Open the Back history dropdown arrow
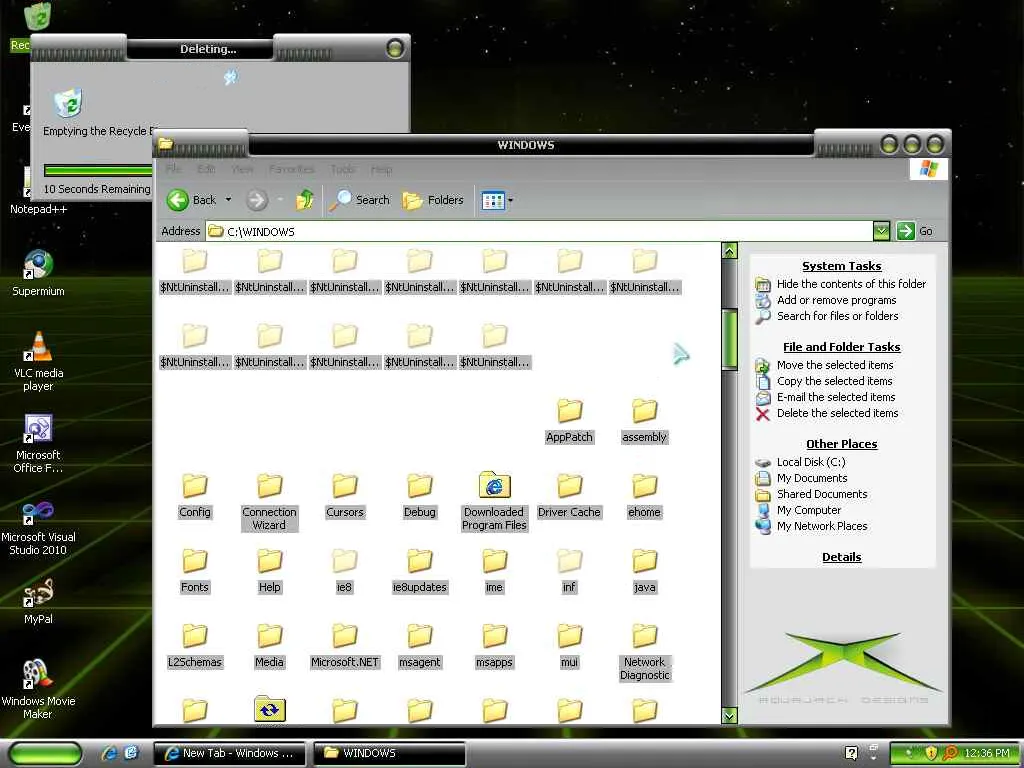This screenshot has width=1024, height=768. (229, 200)
